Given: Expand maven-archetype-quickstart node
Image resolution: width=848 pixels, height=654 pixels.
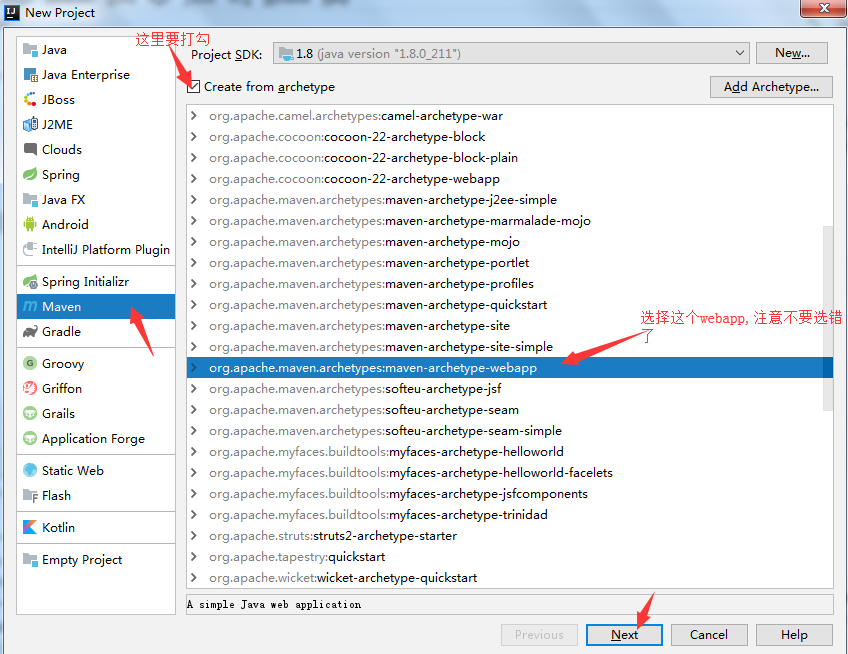Looking at the screenshot, I should tap(194, 305).
